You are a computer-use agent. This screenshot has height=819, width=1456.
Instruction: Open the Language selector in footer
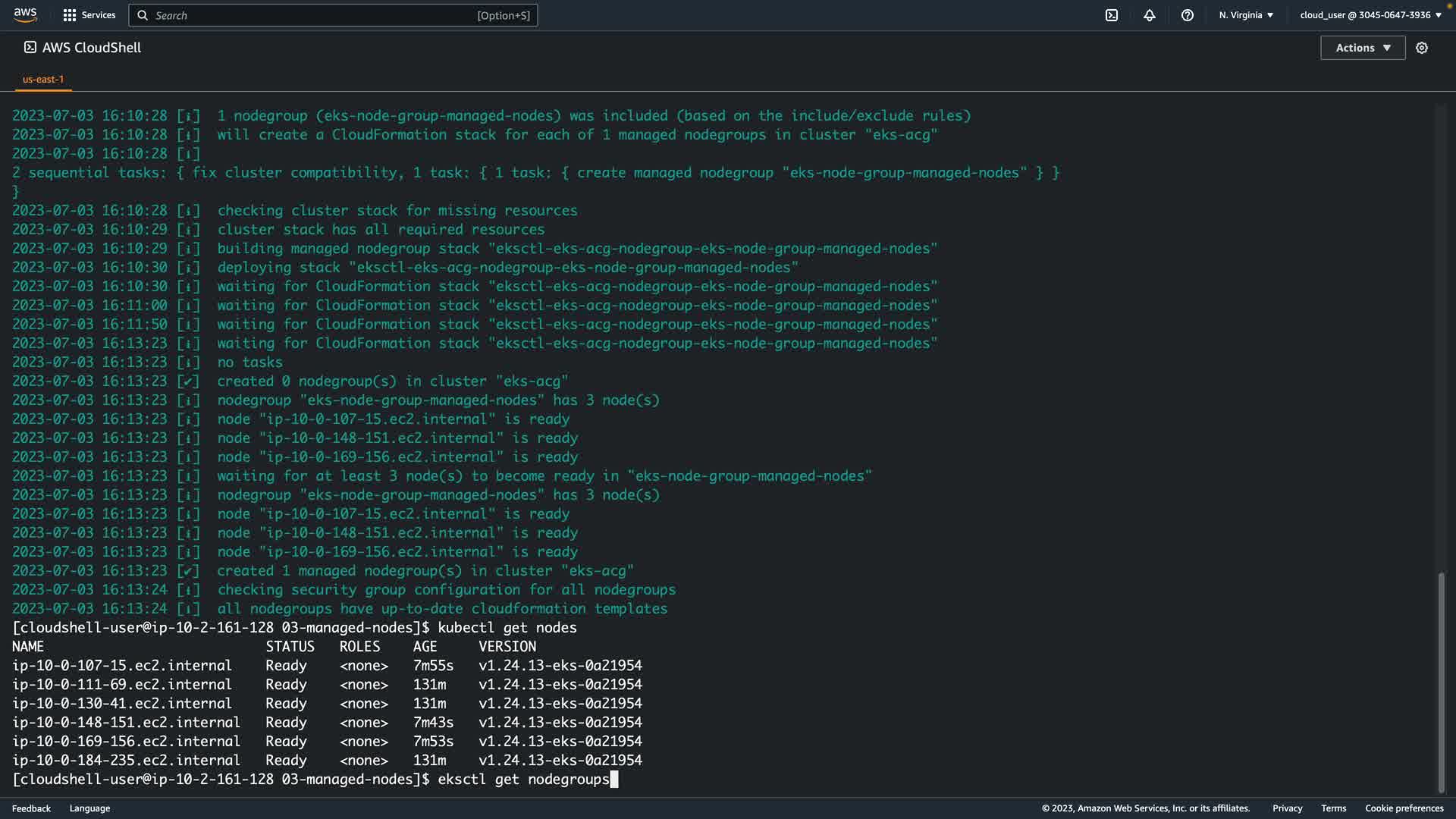click(x=89, y=808)
